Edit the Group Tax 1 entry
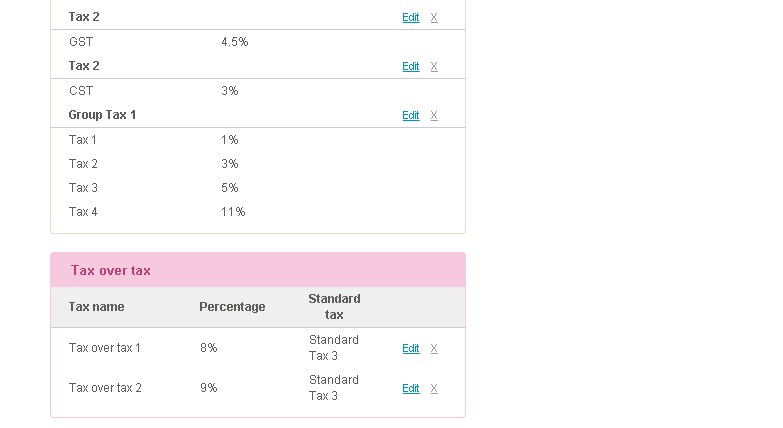 click(410, 115)
